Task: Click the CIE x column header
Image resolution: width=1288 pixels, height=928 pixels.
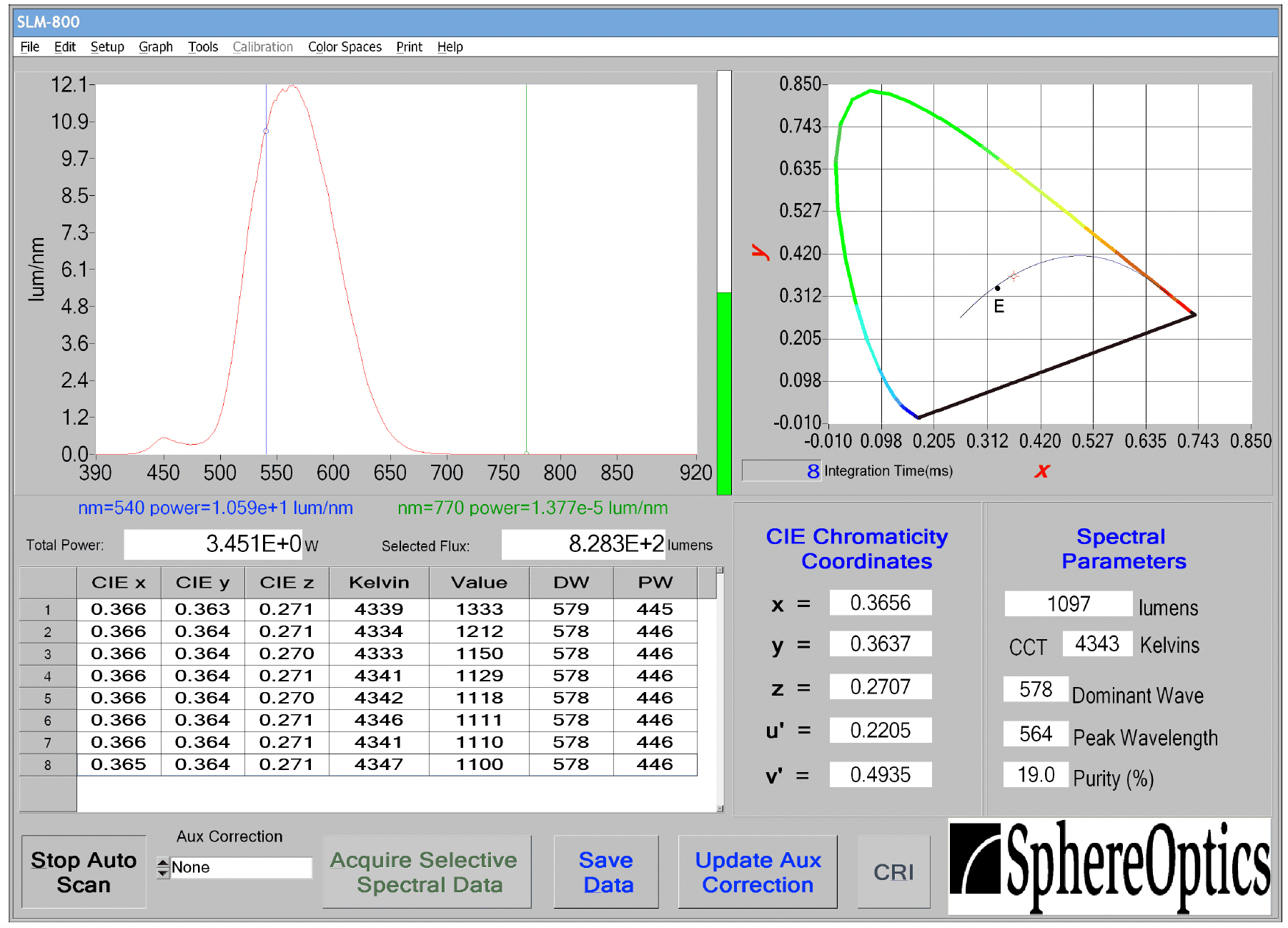Action: click(119, 583)
